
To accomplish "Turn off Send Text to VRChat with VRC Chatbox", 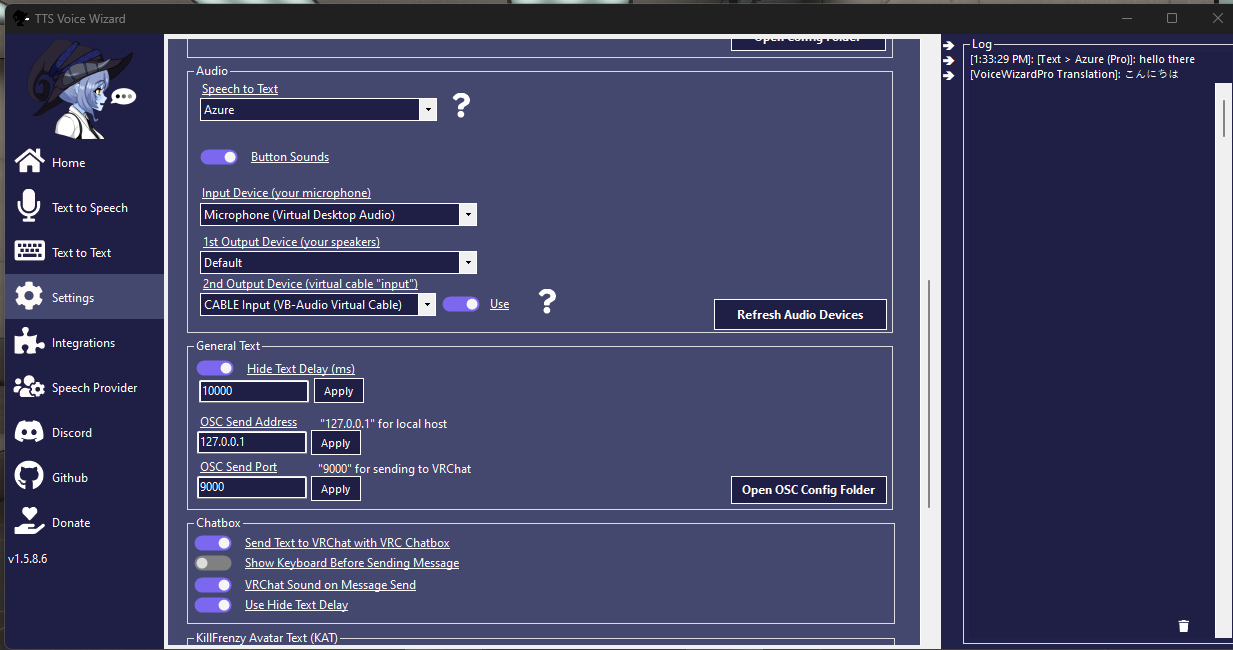I will click(x=213, y=542).
